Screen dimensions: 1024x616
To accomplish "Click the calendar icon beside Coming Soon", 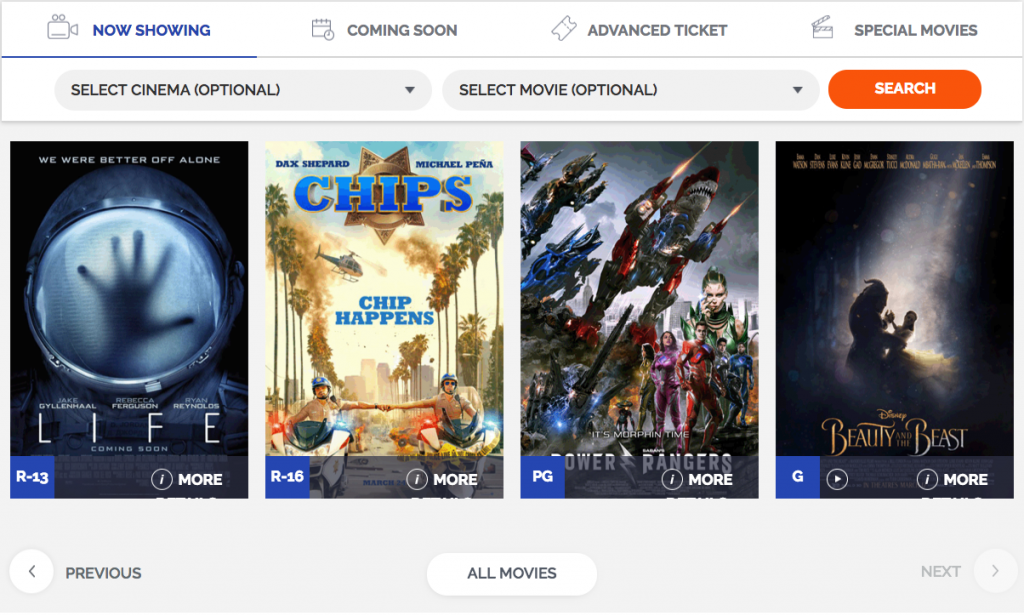I will click(x=323, y=29).
